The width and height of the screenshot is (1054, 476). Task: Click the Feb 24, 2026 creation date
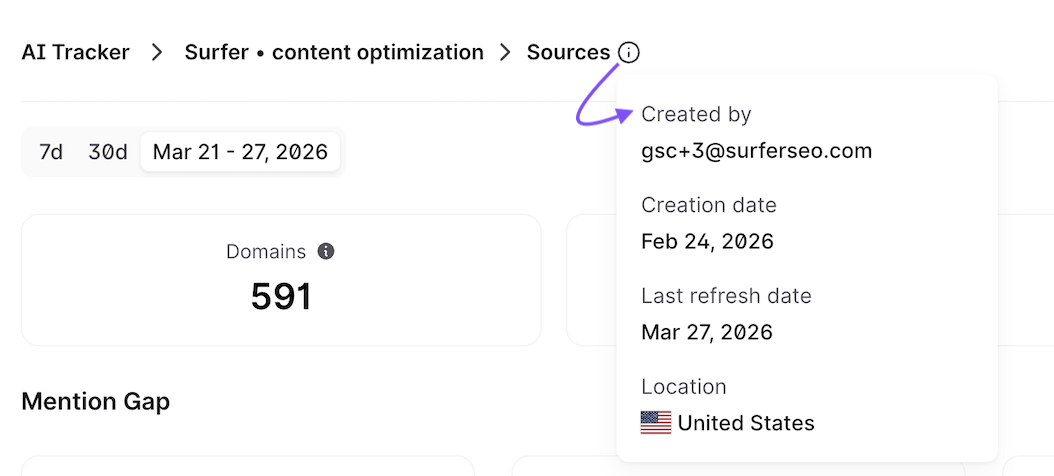(x=707, y=242)
